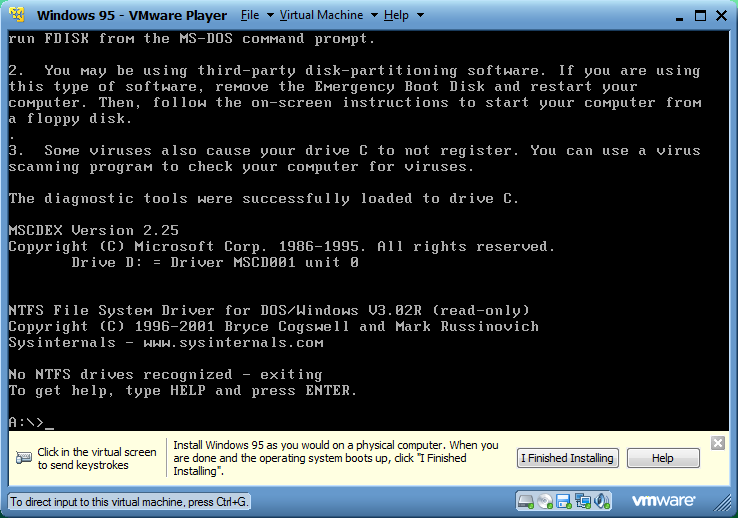
Task: Click 'Click in the virtual screen' hint text
Action: click(x=97, y=458)
